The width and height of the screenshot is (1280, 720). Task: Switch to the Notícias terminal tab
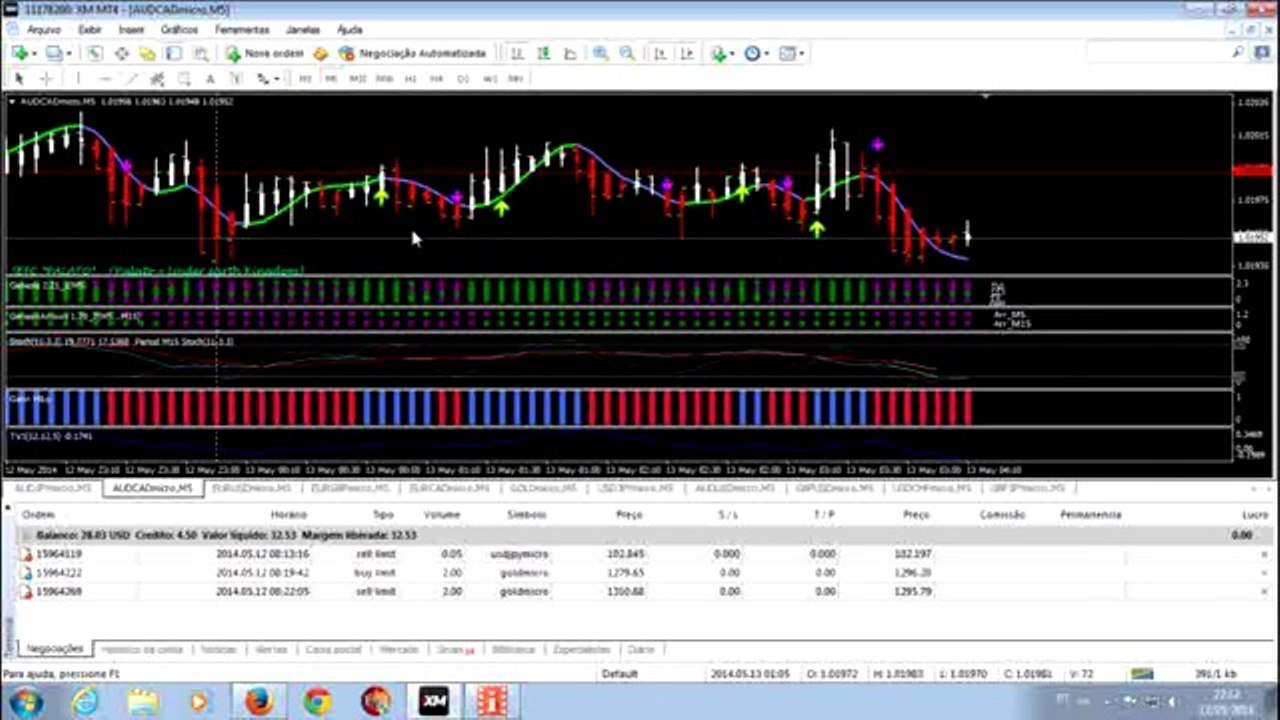218,649
